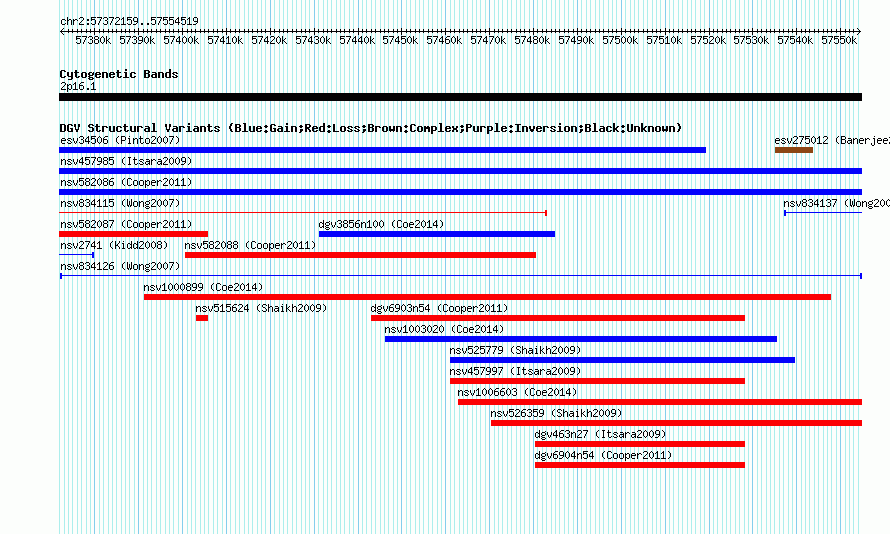890x534 pixels.
Task: Click the nsv1003020 (Coe2014) blue bar
Action: tap(581, 339)
